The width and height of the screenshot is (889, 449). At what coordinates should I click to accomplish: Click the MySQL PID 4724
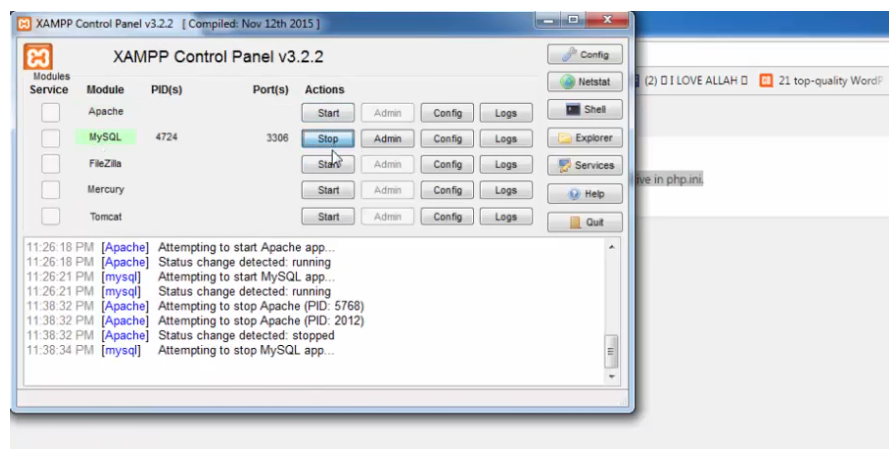[167, 137]
